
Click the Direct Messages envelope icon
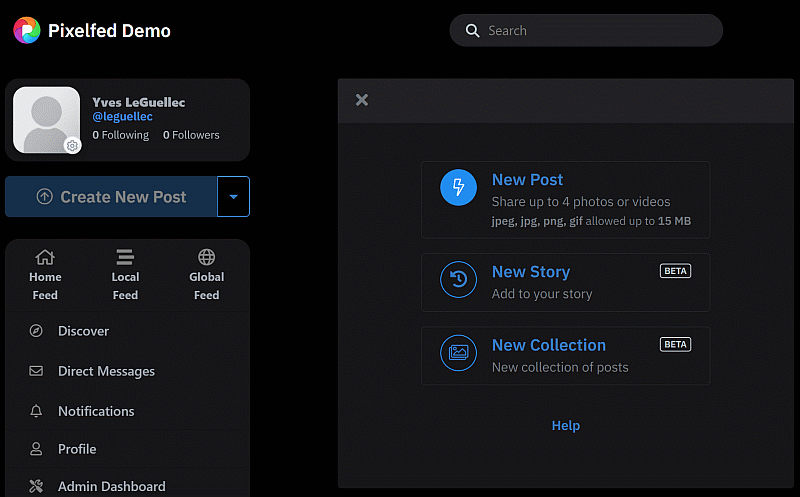(37, 371)
